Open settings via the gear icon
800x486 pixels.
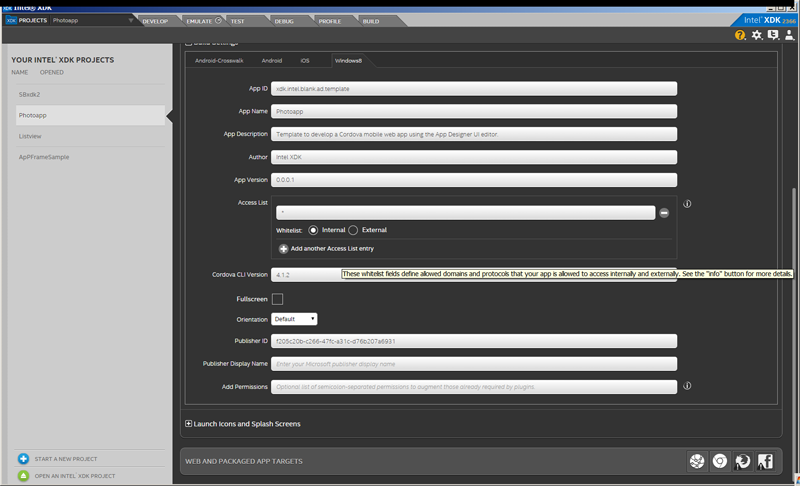[x=757, y=35]
